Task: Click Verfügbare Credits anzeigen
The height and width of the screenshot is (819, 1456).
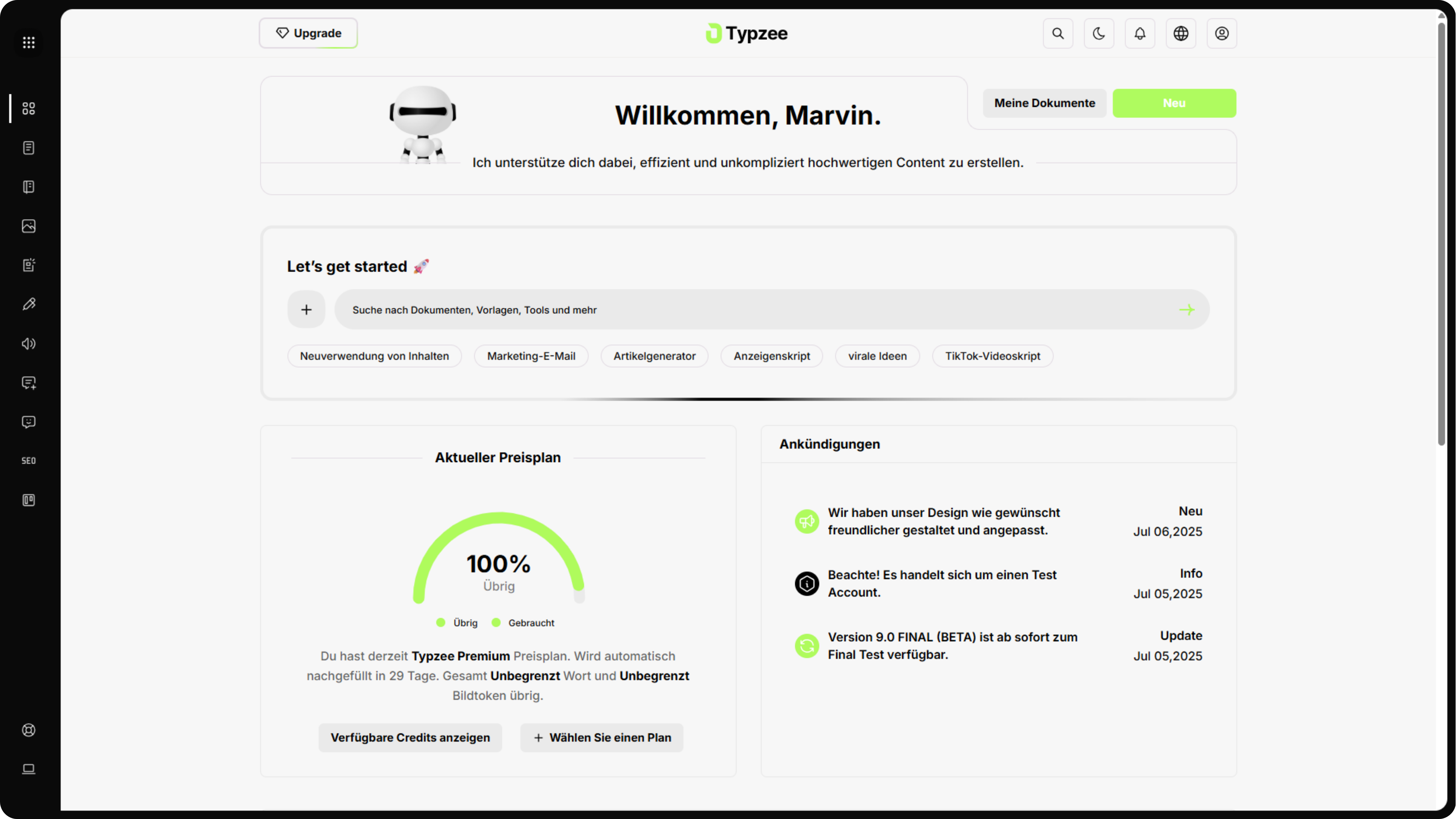Action: [410, 738]
